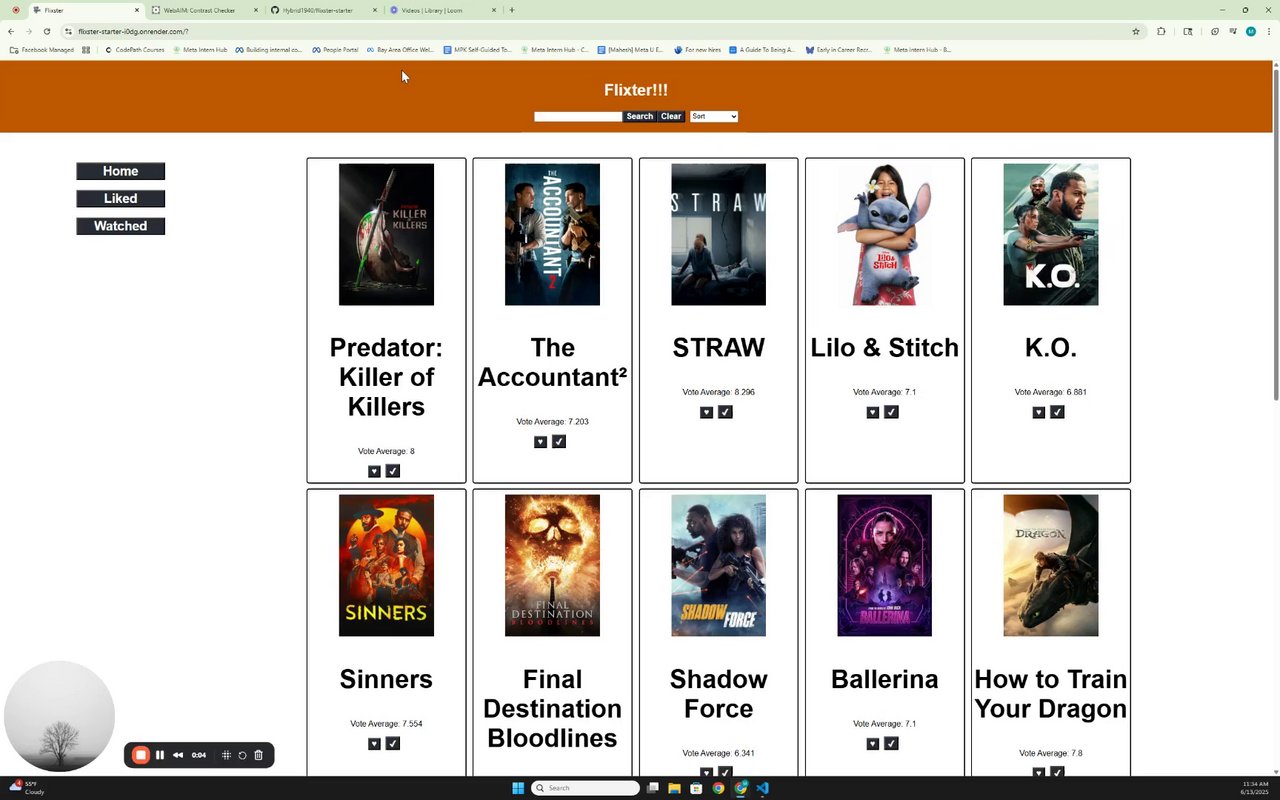
Task: Click the Shadow Force poster
Action: point(718,566)
